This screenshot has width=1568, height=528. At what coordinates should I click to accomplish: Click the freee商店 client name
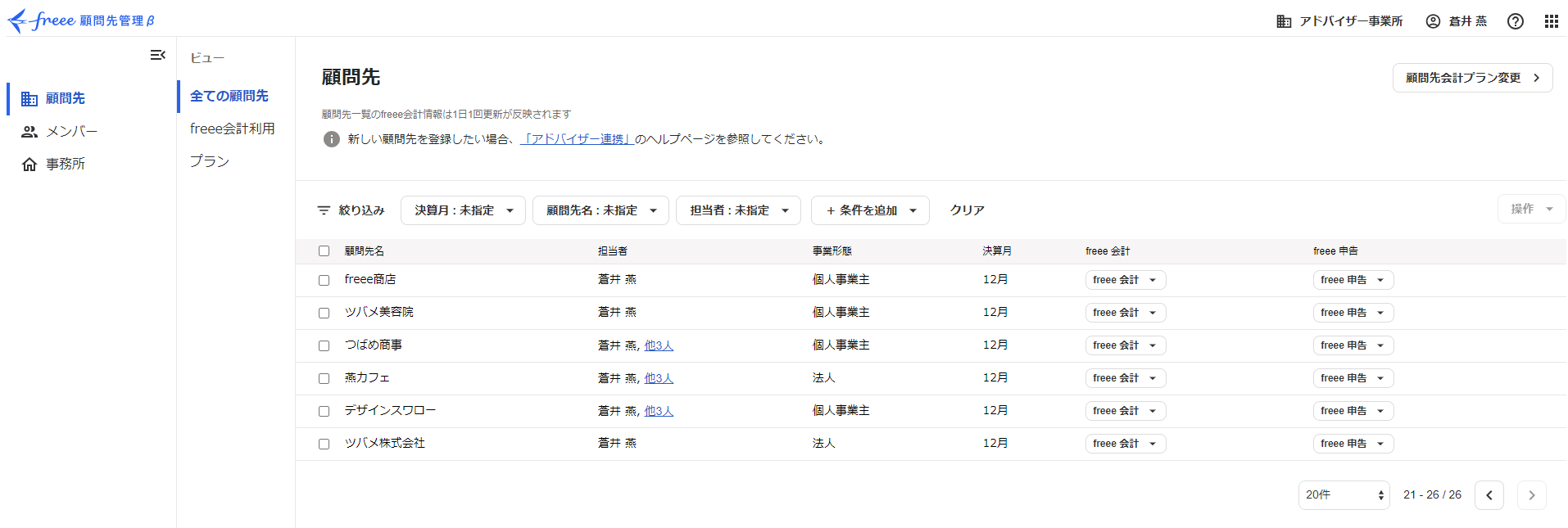(x=370, y=280)
